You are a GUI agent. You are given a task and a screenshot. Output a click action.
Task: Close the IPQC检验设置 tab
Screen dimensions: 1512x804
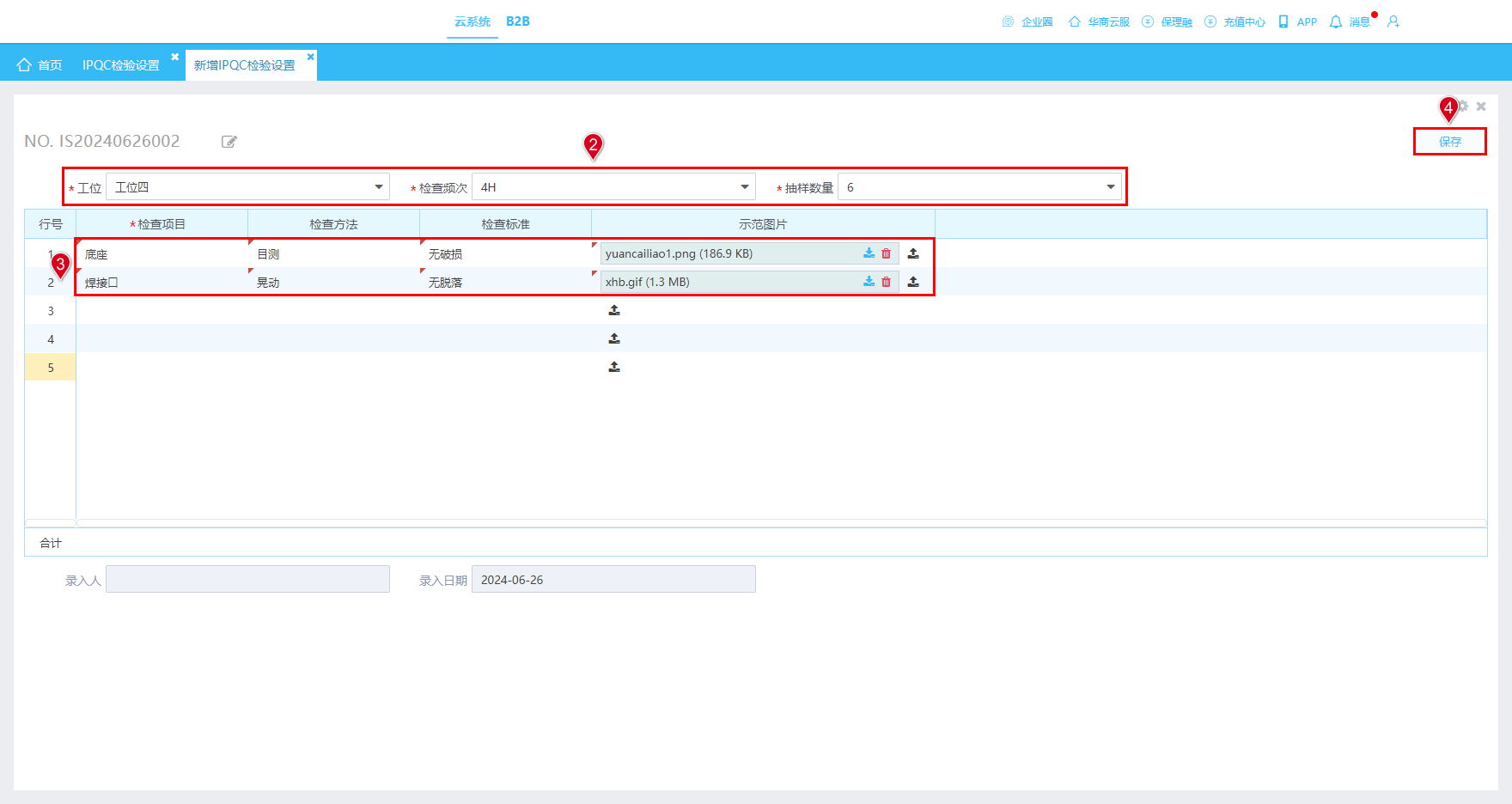(x=175, y=57)
